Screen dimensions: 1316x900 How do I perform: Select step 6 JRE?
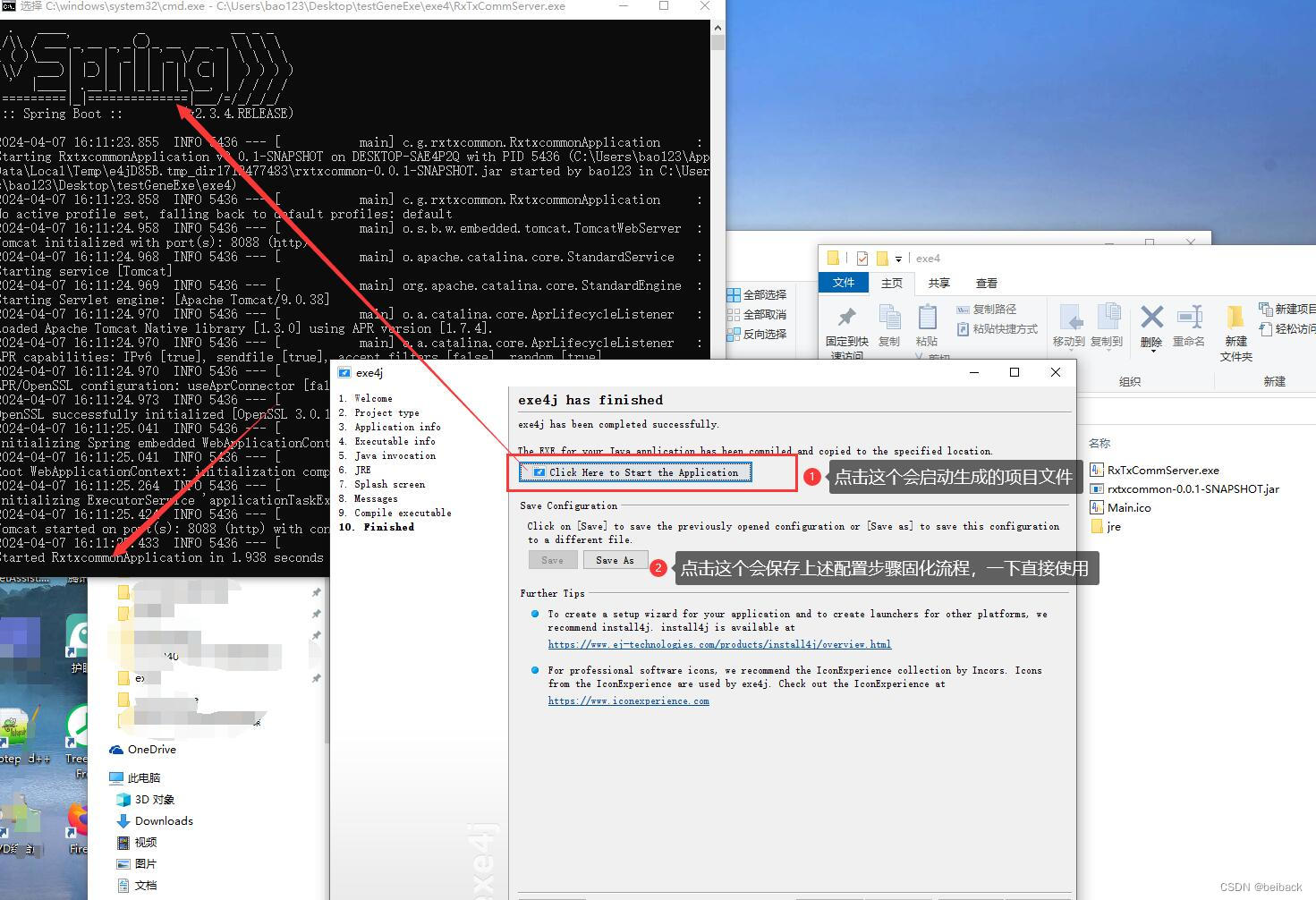(x=354, y=470)
